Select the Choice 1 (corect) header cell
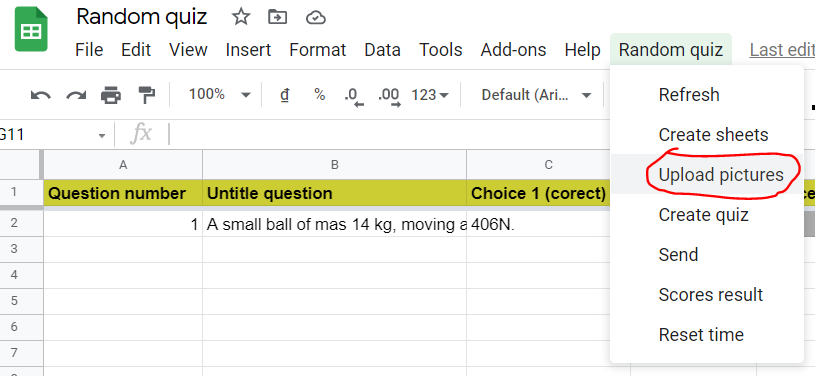The image size is (815, 376). (x=539, y=193)
